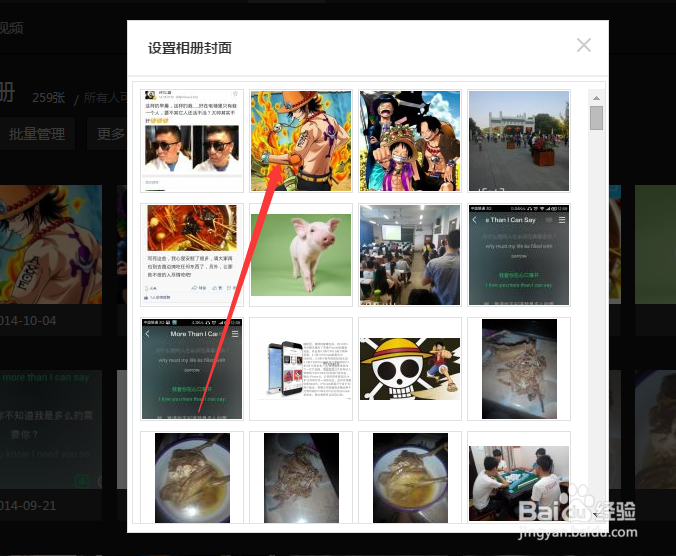Choose the Ace fire cowboy hat thumbnail

click(x=301, y=141)
